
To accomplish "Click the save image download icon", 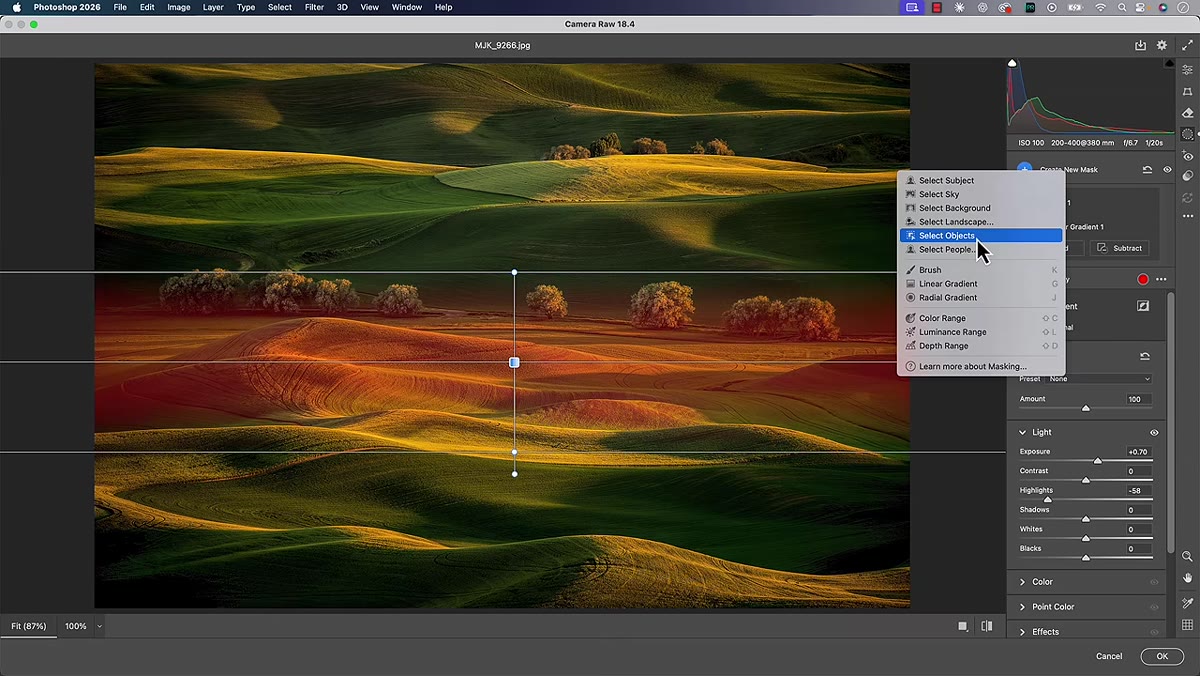I will click(x=1141, y=45).
